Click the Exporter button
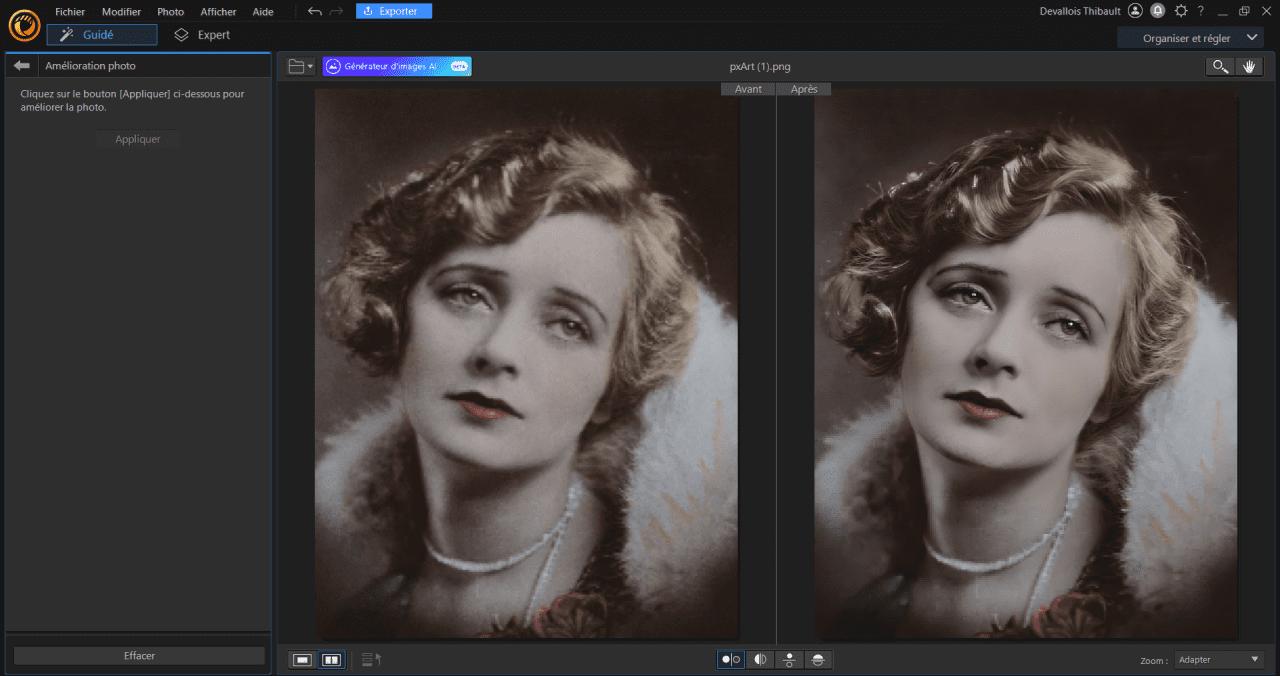The height and width of the screenshot is (676, 1280). pyautogui.click(x=394, y=11)
